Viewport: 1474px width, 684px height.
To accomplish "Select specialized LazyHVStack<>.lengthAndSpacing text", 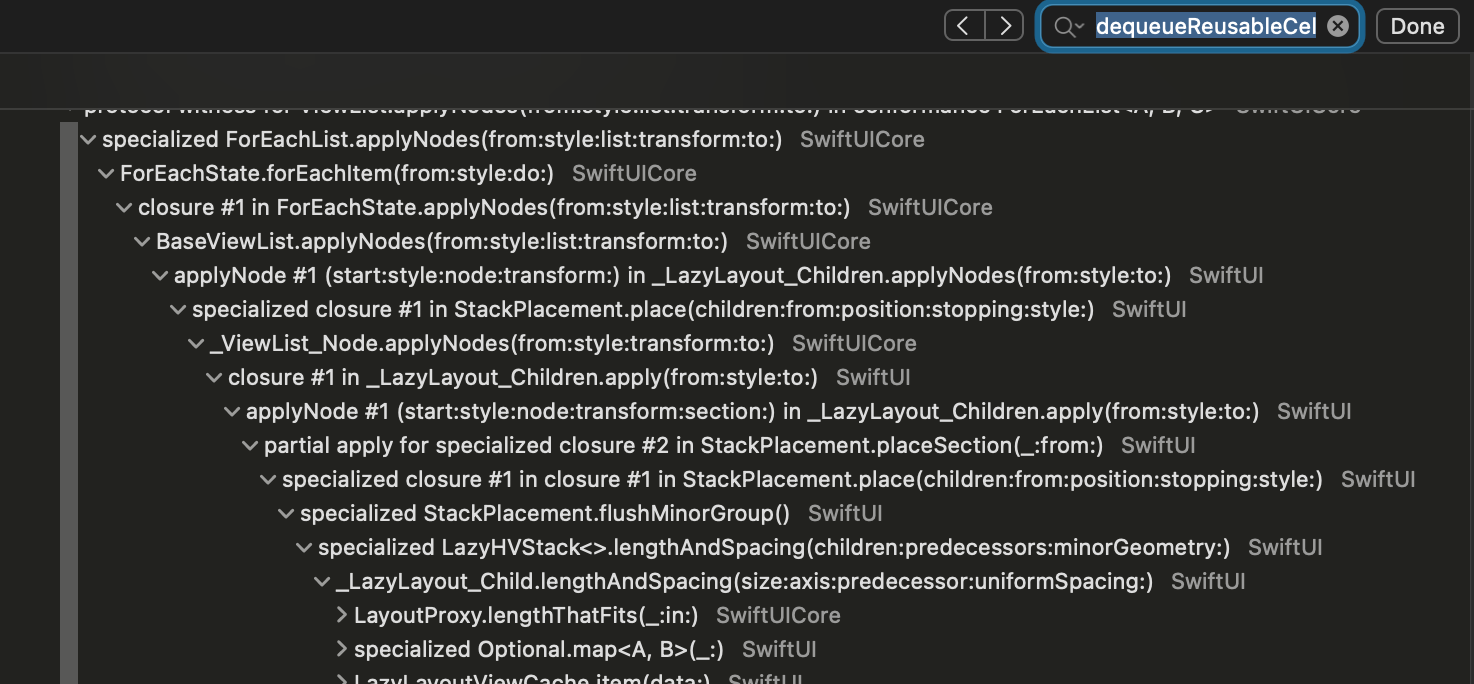I will 774,548.
